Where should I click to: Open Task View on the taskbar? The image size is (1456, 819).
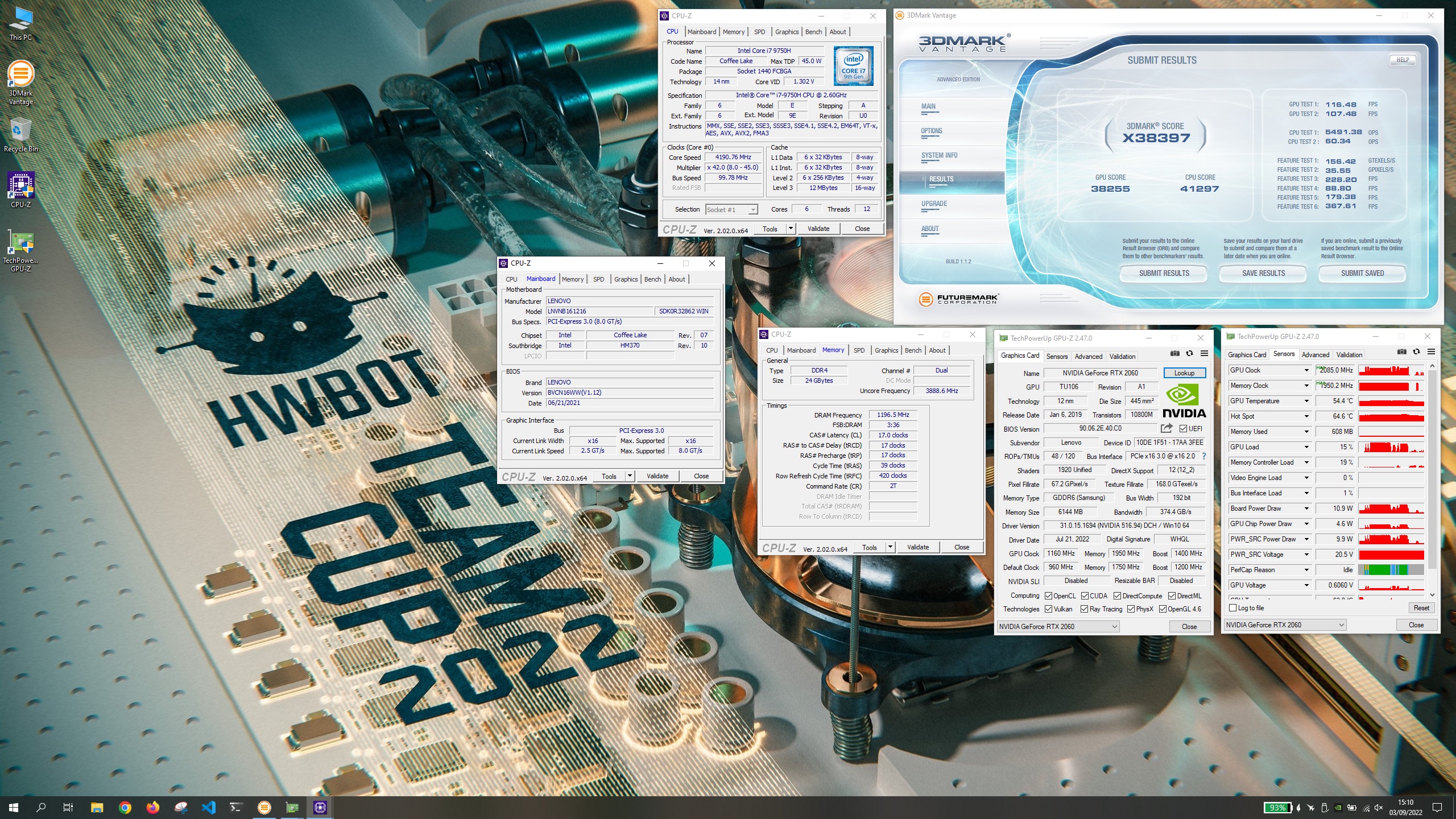tap(68, 808)
